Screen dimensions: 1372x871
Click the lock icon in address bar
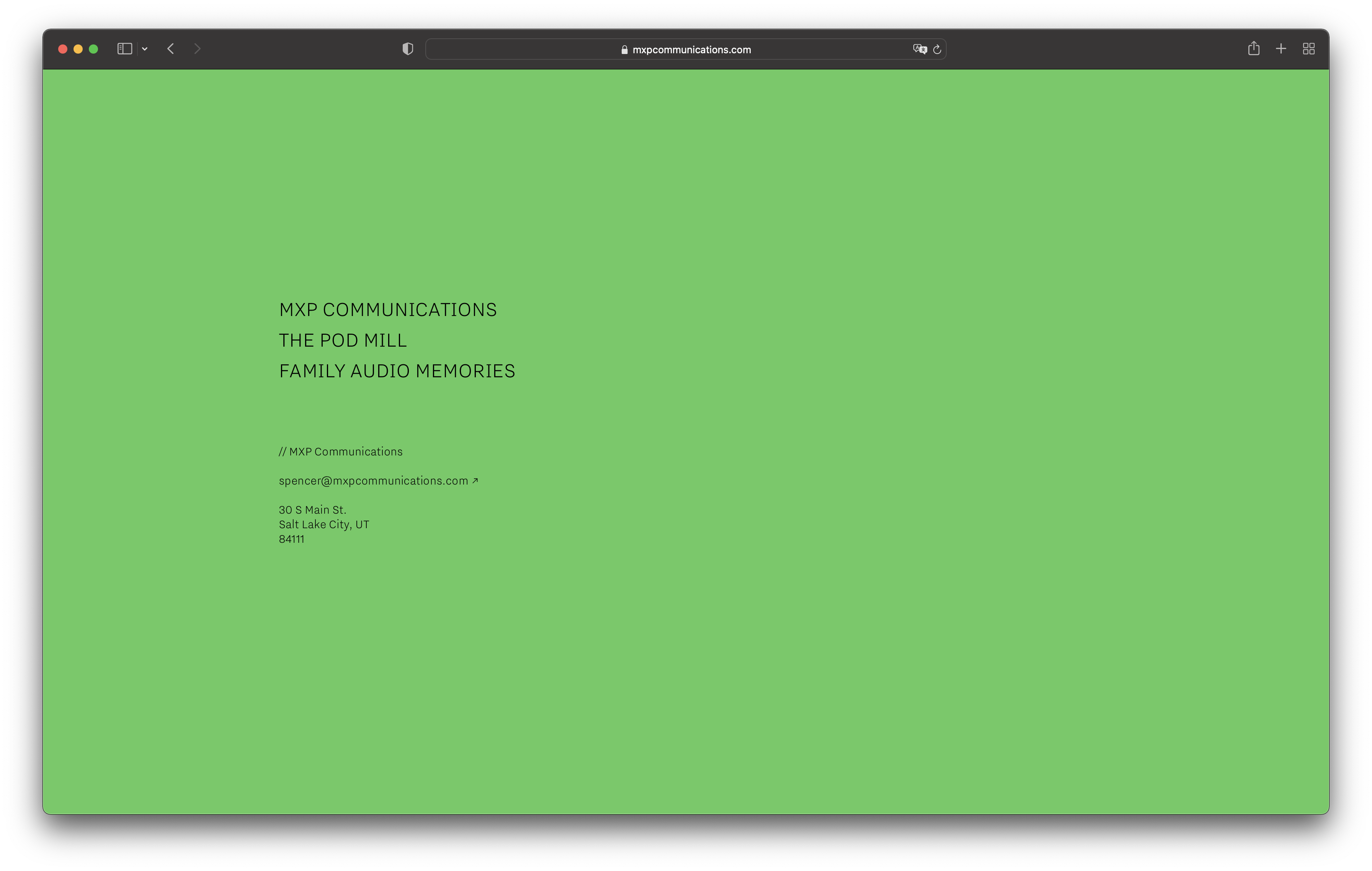624,49
